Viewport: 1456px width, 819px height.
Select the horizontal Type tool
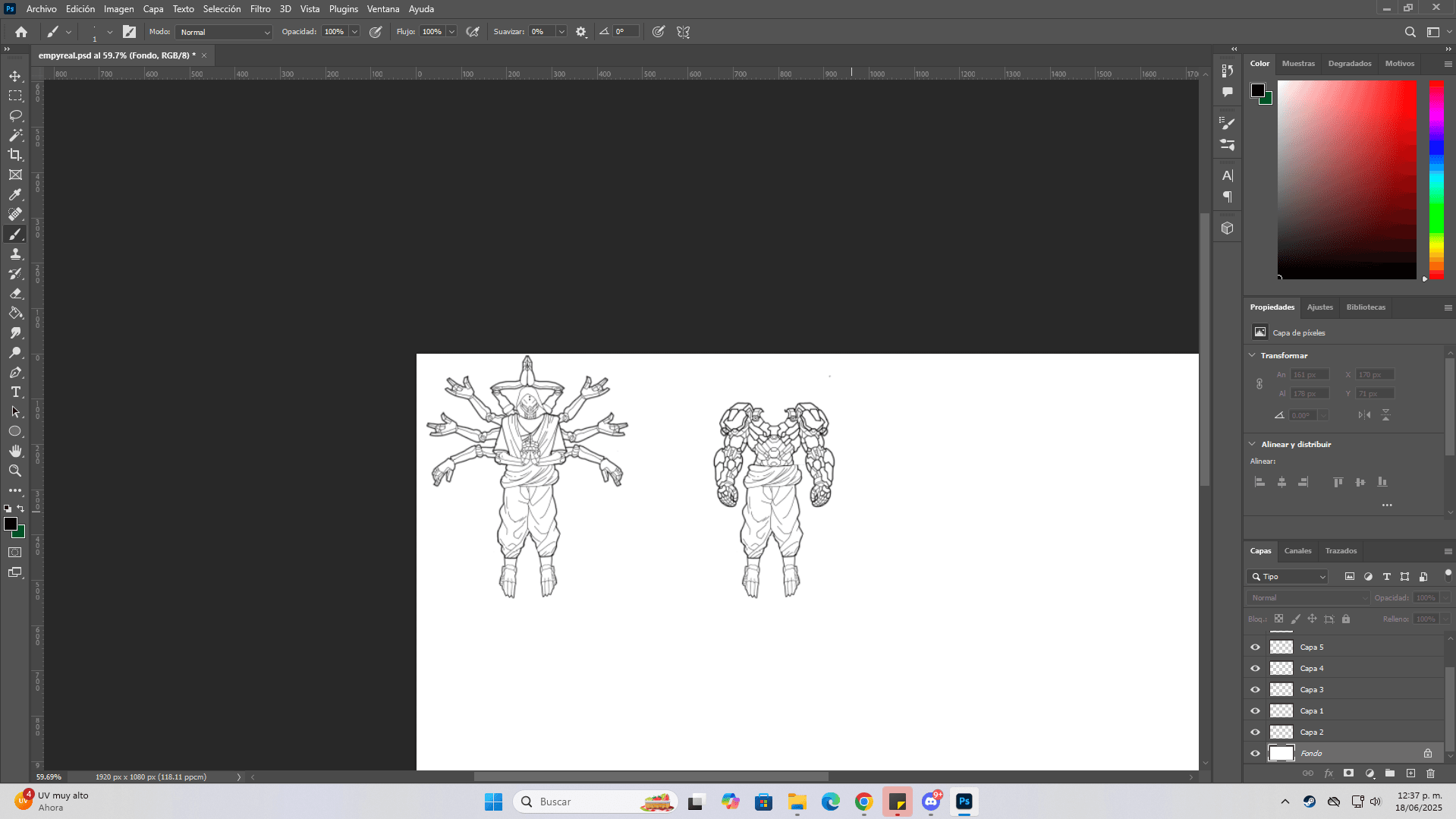pyautogui.click(x=15, y=392)
